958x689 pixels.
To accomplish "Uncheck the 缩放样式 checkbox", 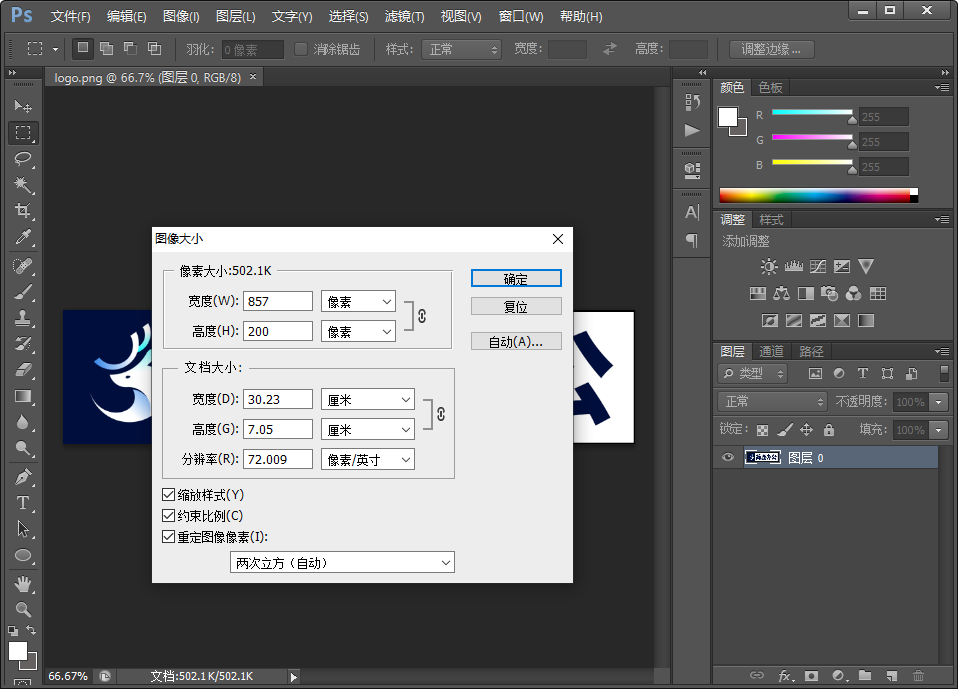I will click(x=168, y=495).
